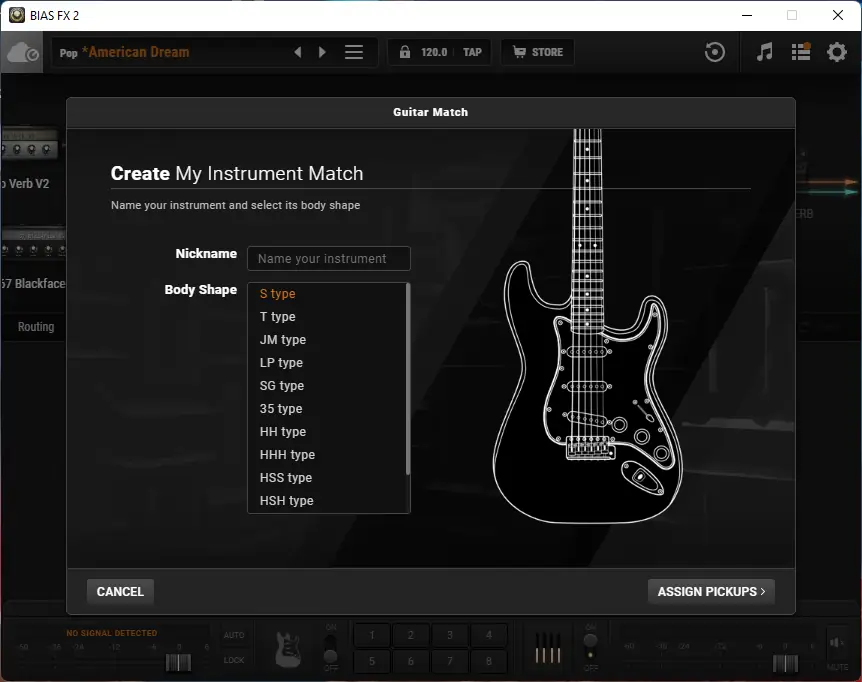Image resolution: width=862 pixels, height=682 pixels.
Task: Click the American Dream preset name
Action: (x=139, y=52)
